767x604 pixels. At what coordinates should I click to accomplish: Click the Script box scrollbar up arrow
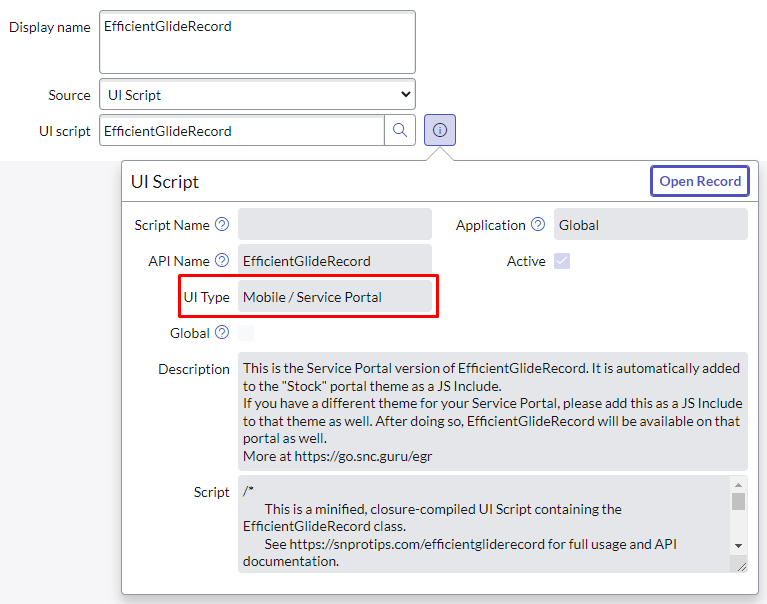coord(738,485)
